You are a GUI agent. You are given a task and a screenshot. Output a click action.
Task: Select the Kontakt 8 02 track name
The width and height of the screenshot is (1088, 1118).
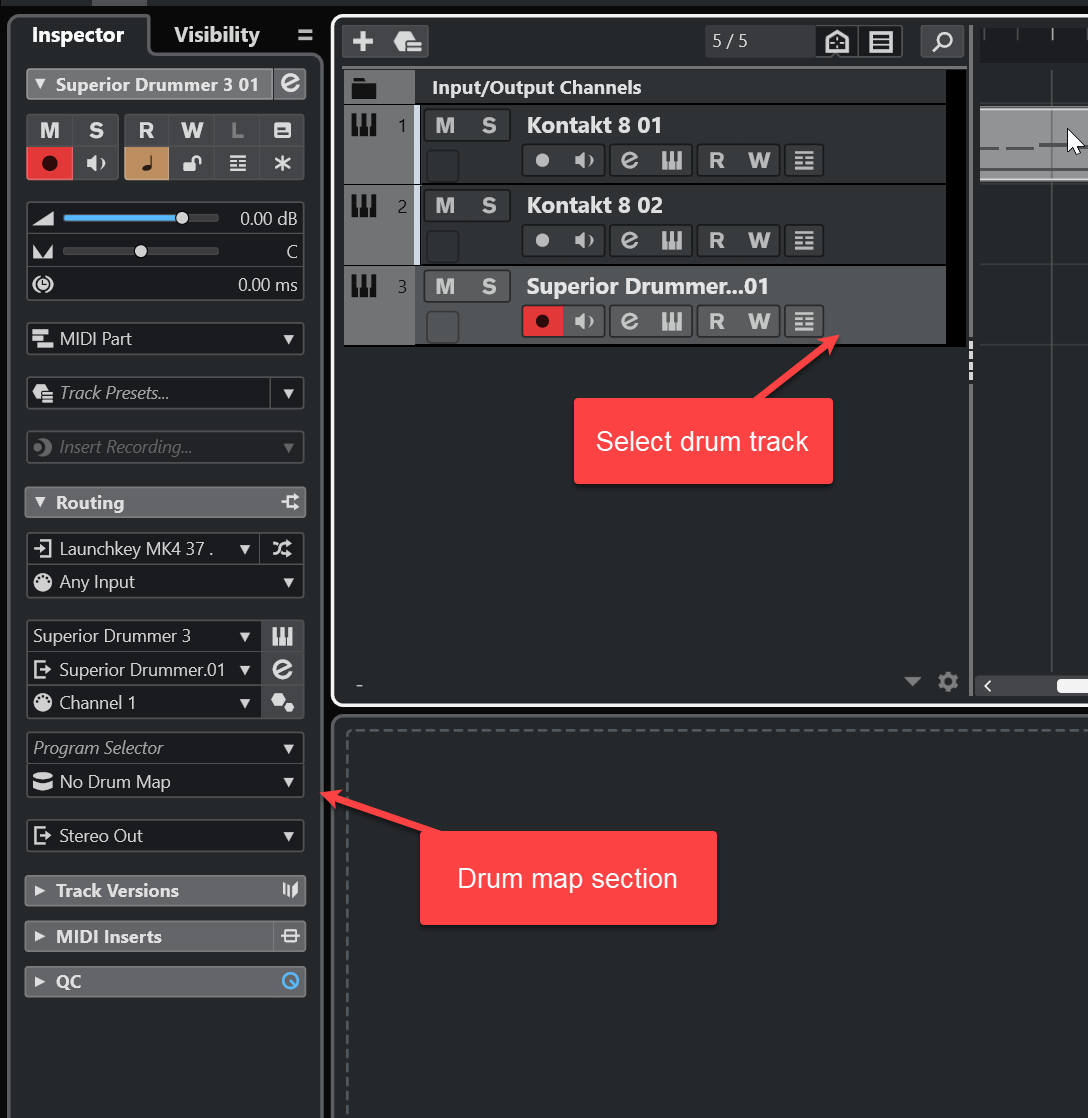(595, 205)
